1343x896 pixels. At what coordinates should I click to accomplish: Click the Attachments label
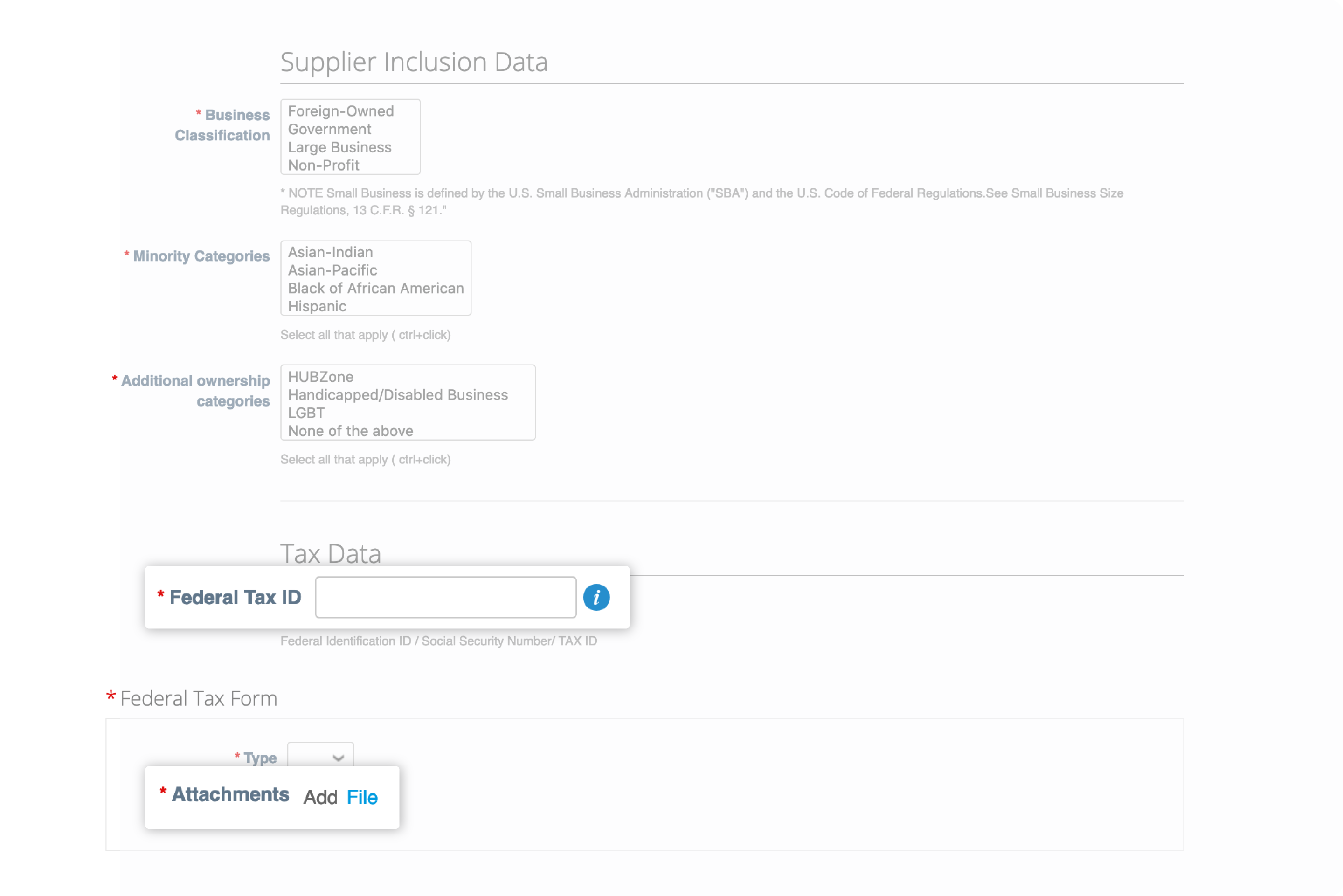230,794
